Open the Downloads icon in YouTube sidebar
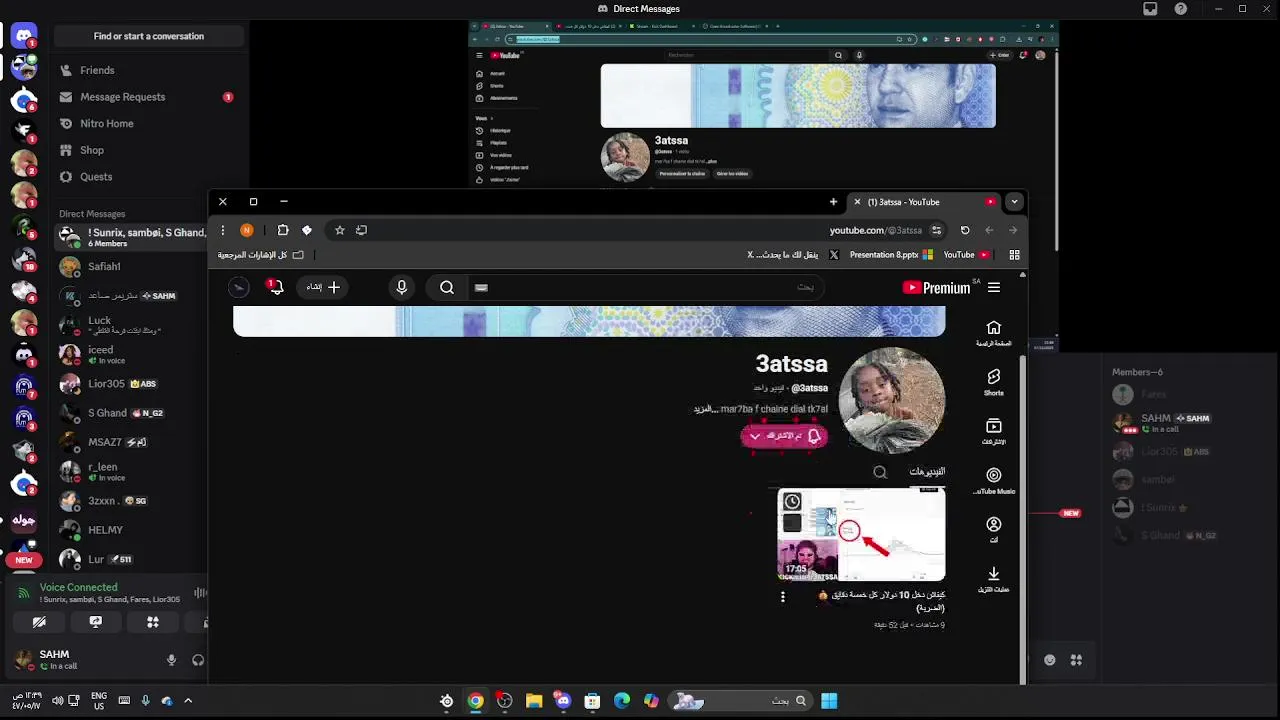This screenshot has height=720, width=1280. [993, 578]
